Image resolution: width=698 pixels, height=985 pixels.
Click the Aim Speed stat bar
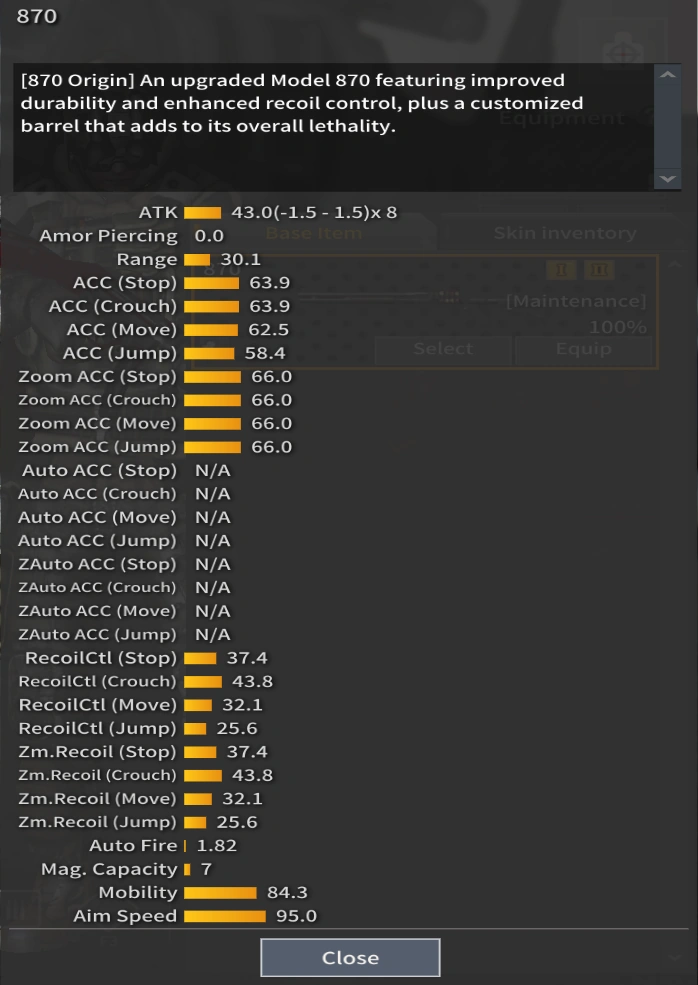225,916
